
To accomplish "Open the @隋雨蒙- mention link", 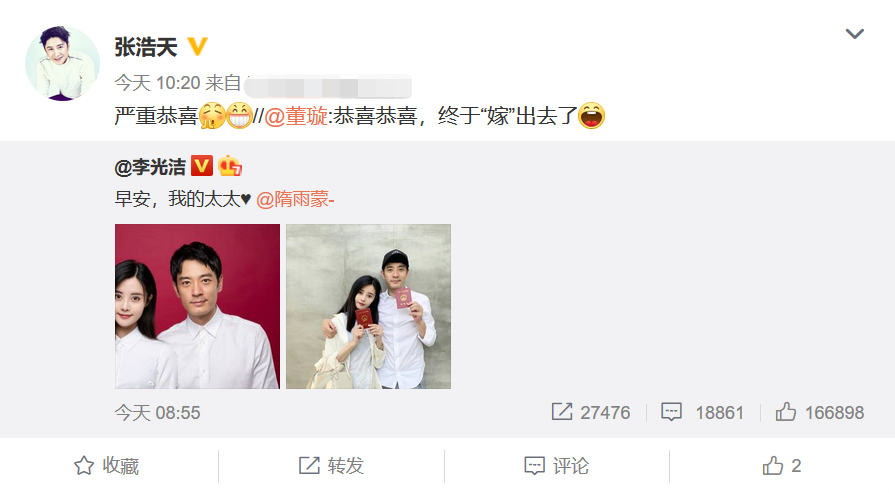I will (295, 199).
